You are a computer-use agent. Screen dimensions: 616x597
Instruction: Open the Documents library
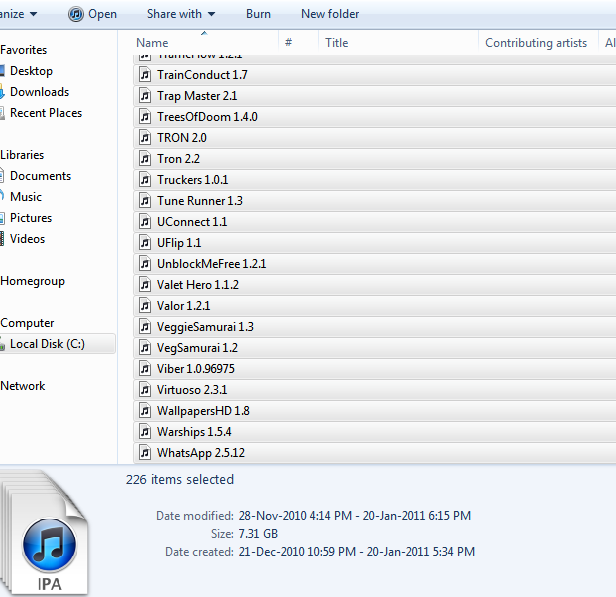[x=40, y=176]
